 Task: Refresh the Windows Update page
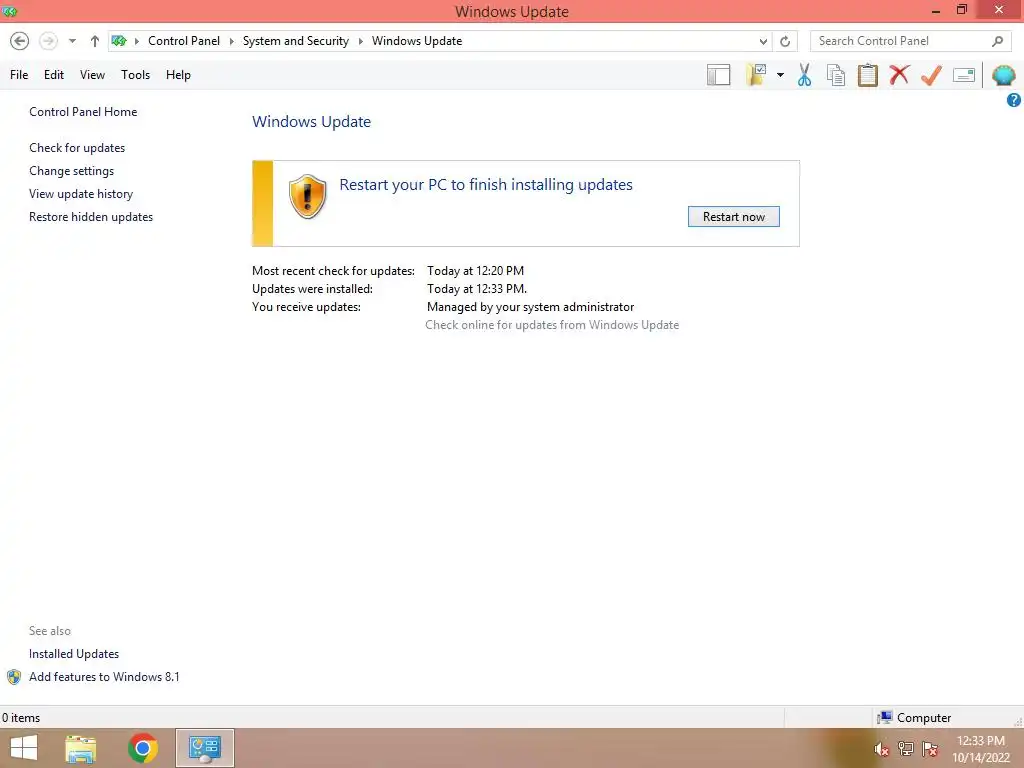(x=785, y=41)
